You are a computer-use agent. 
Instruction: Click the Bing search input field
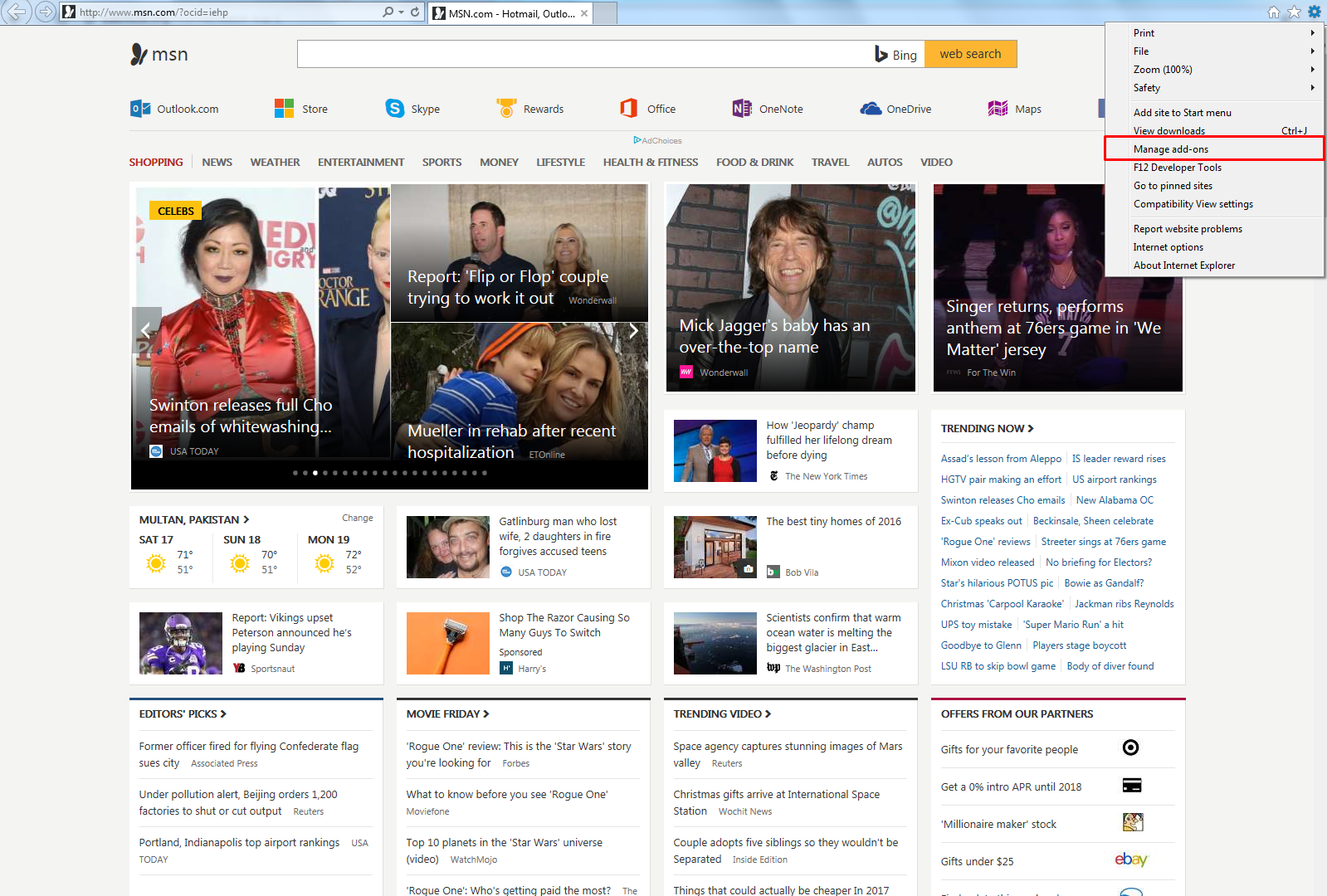[585, 54]
